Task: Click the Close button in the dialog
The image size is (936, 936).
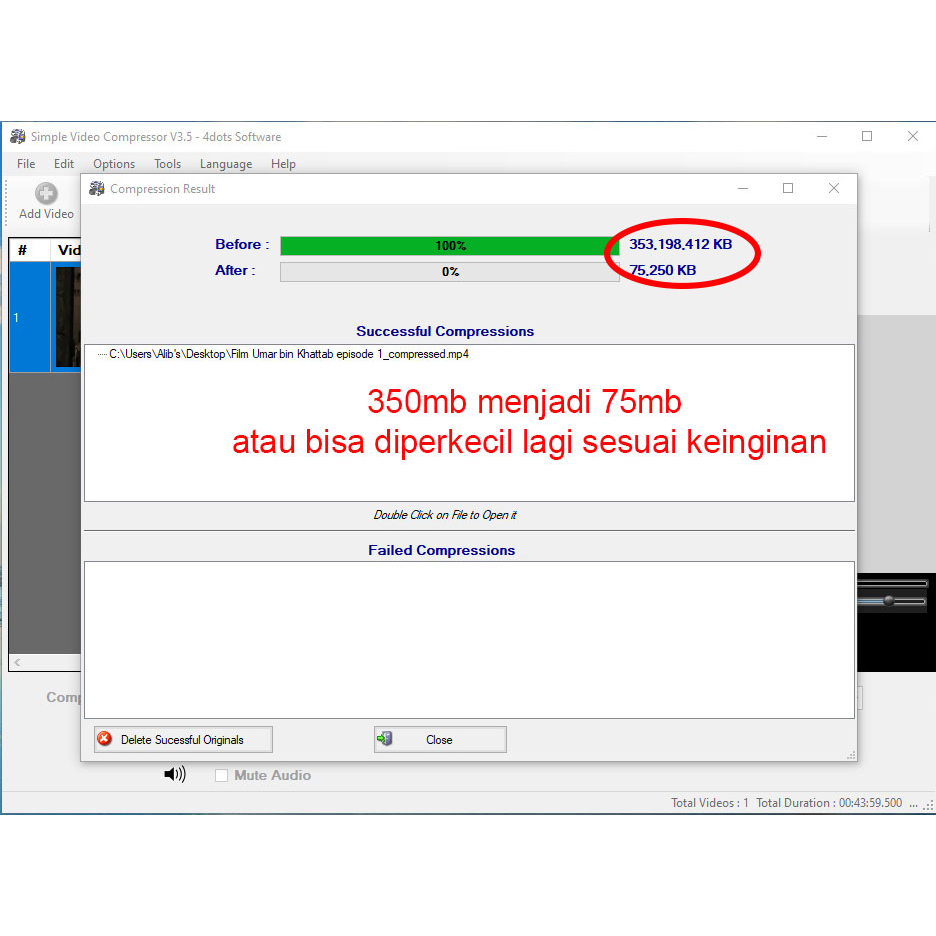Action: tap(440, 740)
